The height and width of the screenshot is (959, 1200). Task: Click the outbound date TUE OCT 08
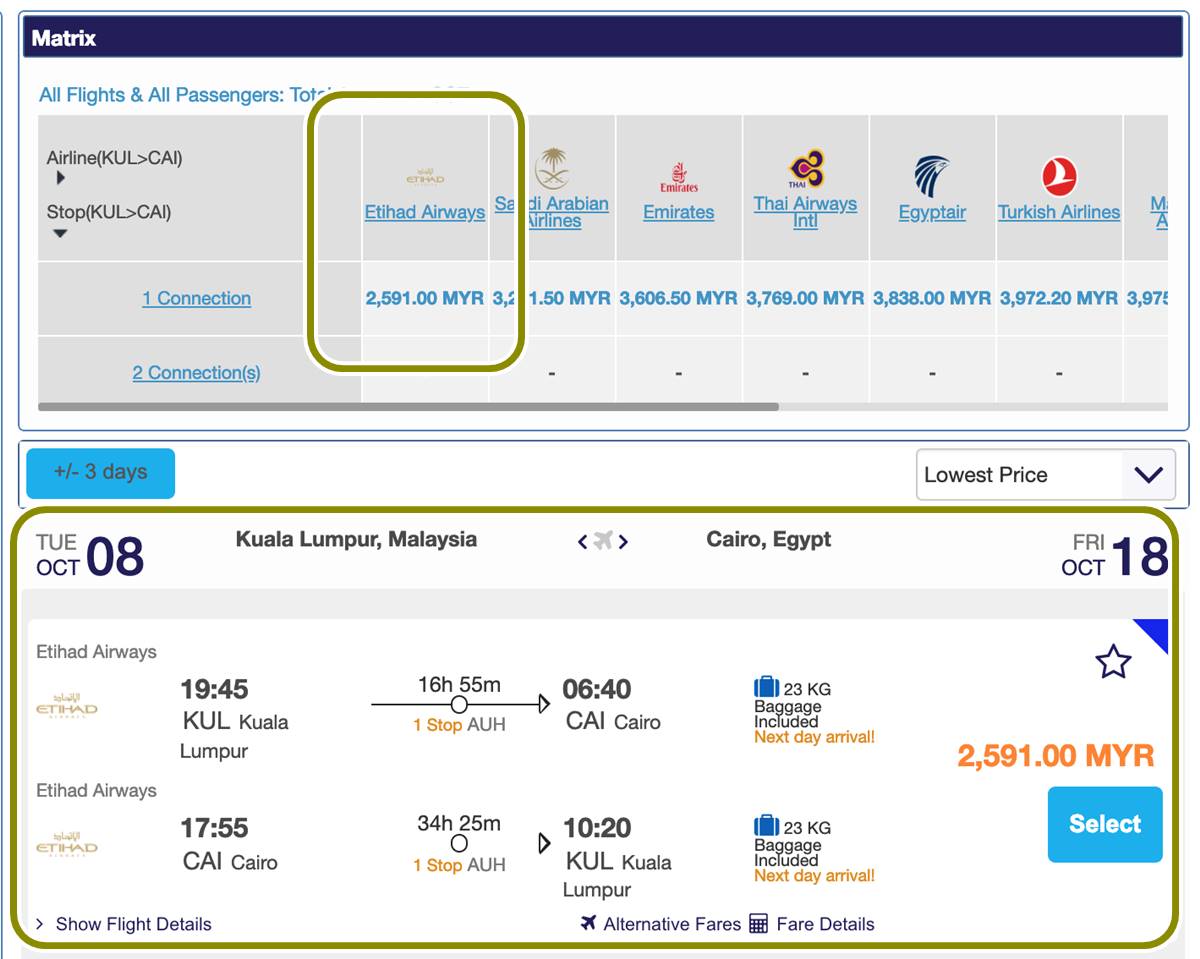pyautogui.click(x=90, y=555)
